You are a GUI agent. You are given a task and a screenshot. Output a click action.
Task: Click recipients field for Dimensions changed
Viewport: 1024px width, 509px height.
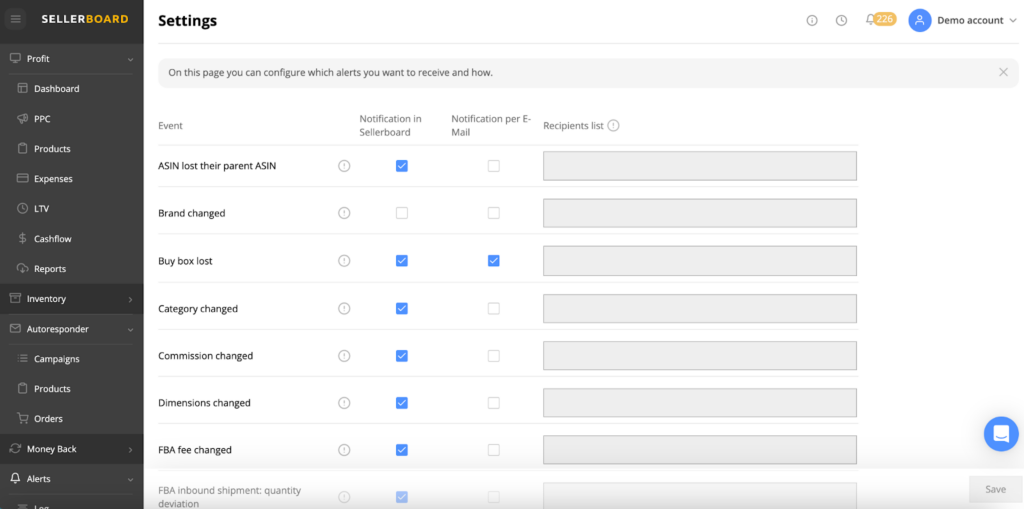pyautogui.click(x=699, y=403)
